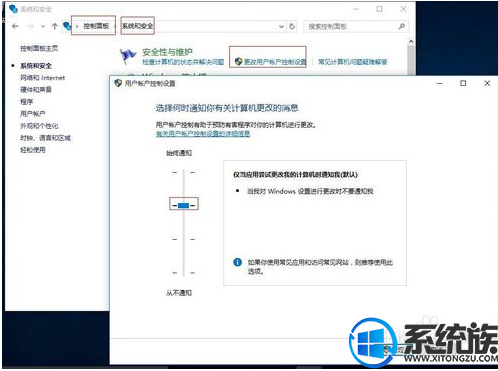Click the back arrow navigation icon
This screenshot has height=371, width=498.
(x=15, y=26)
